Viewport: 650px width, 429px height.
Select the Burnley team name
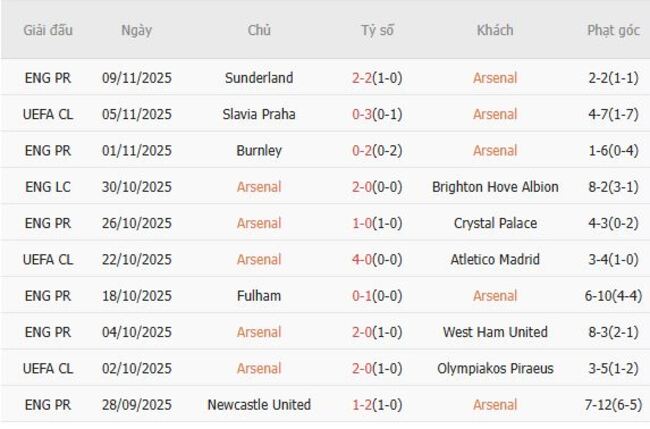click(x=259, y=151)
